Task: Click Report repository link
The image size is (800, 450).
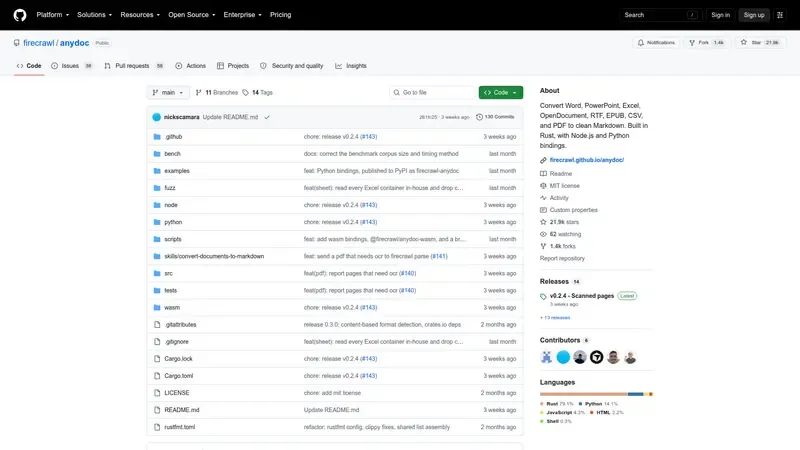Action: pyautogui.click(x=562, y=258)
